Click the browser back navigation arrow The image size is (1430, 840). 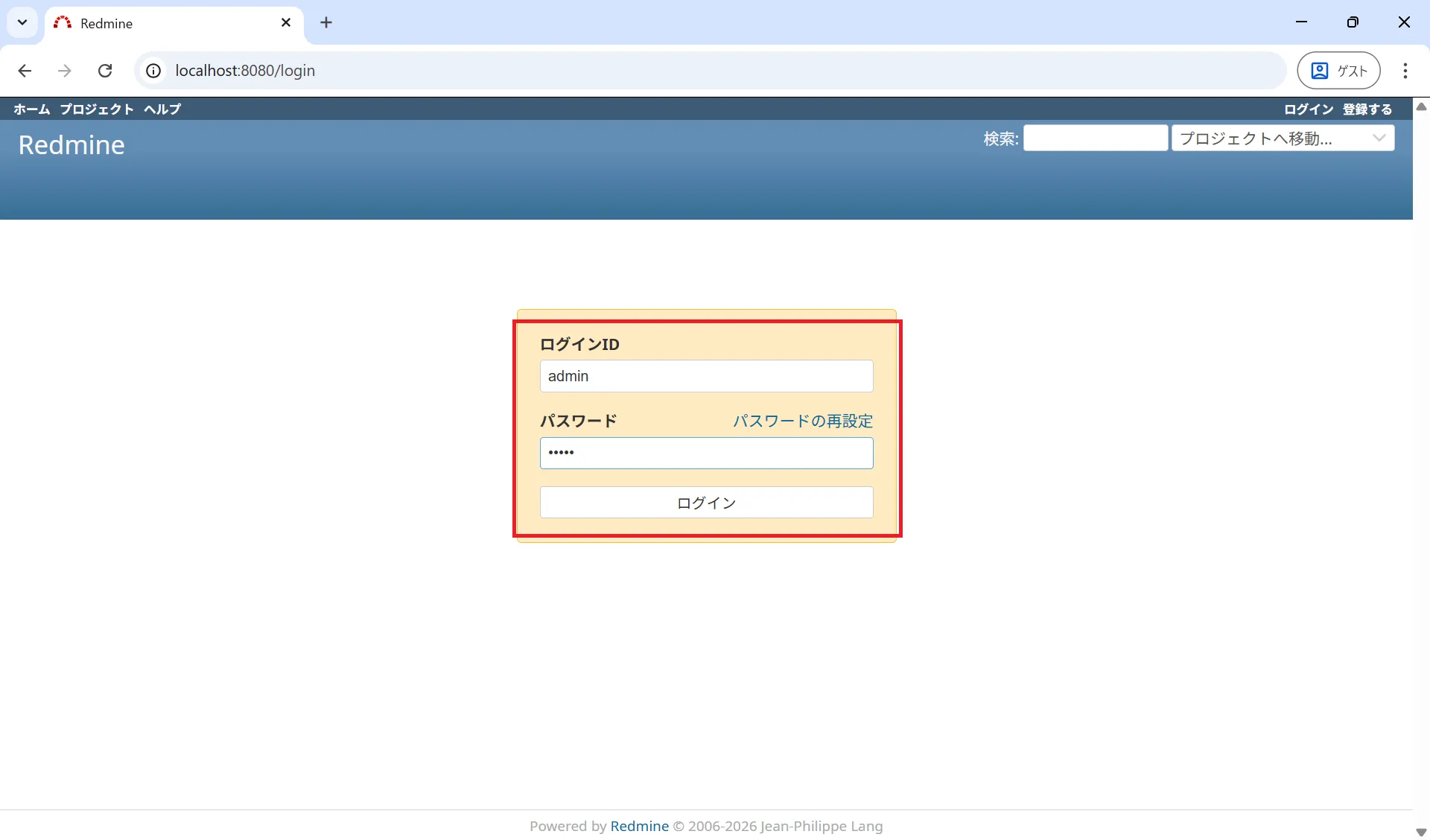[25, 70]
